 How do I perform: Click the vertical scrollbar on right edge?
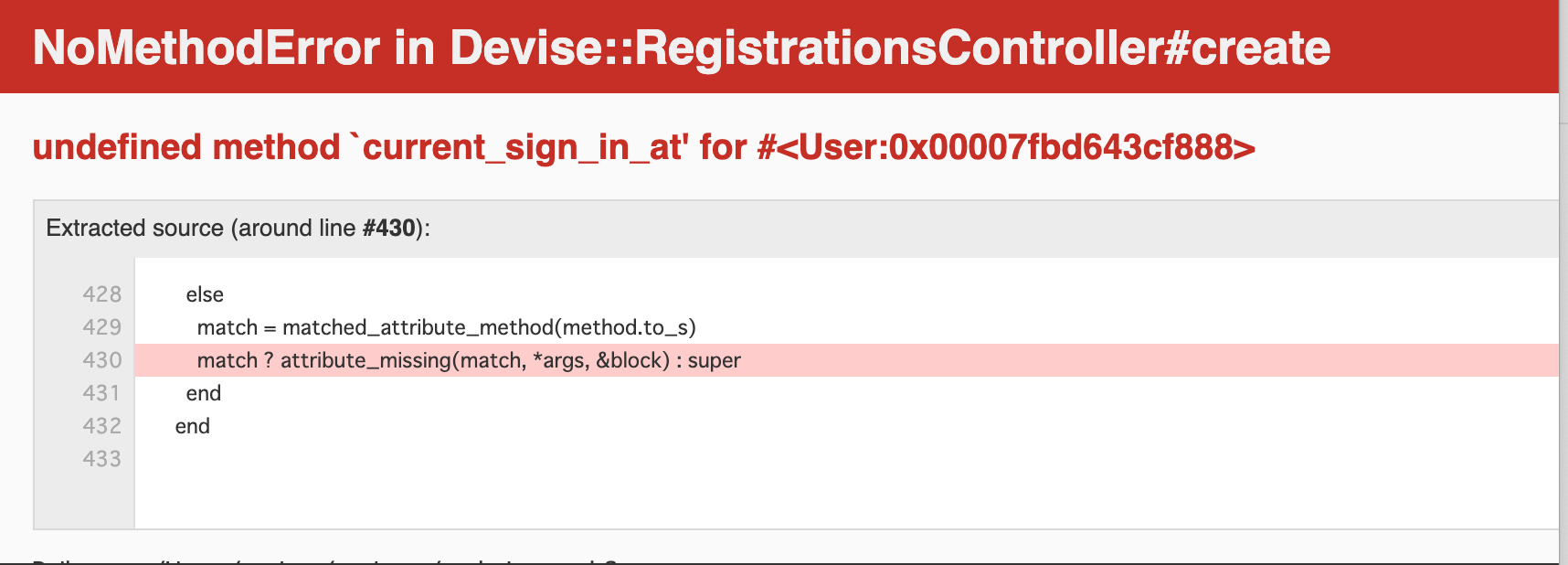[x=1563, y=282]
